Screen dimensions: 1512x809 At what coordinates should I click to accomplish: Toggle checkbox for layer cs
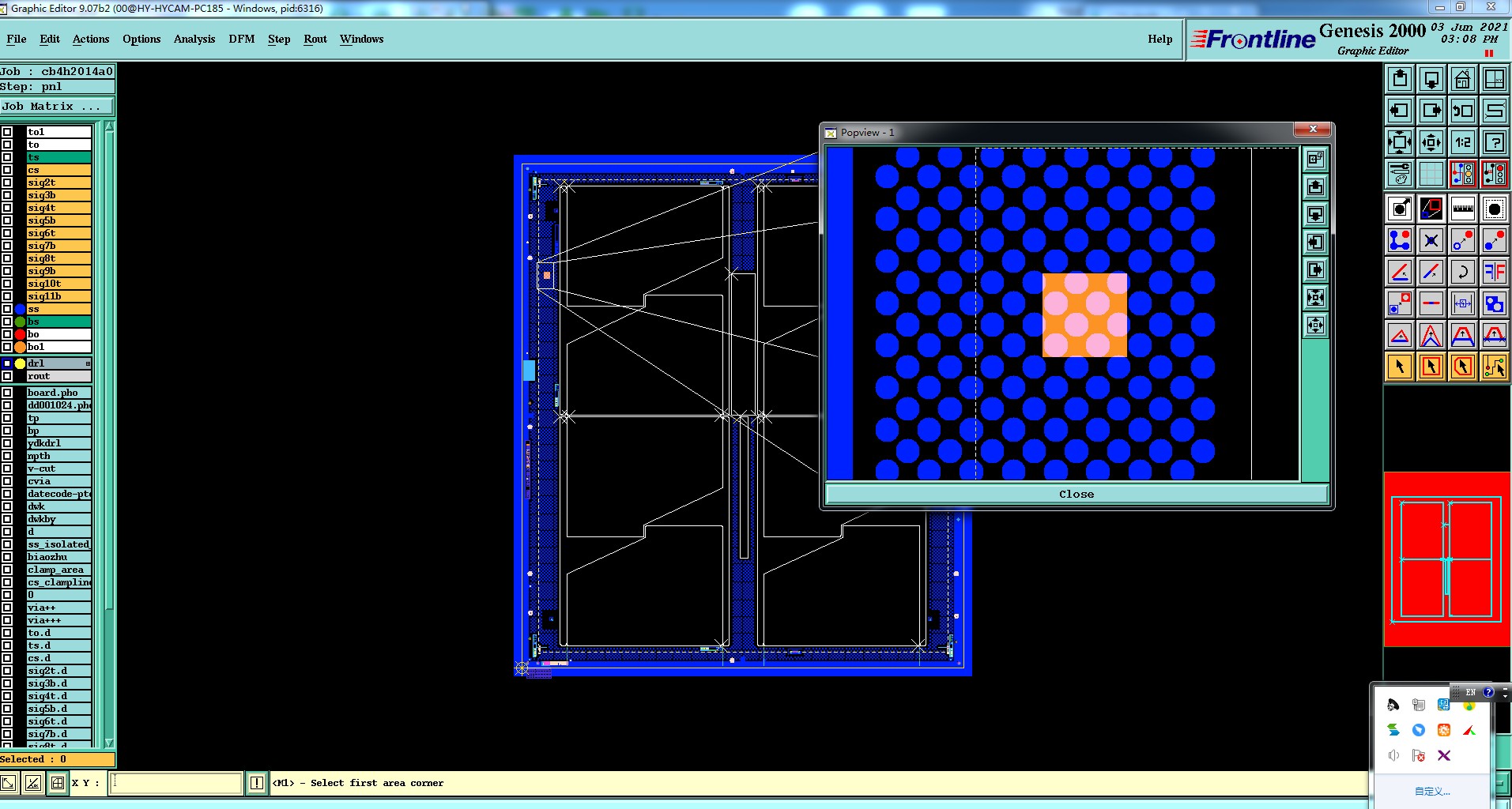(7, 170)
